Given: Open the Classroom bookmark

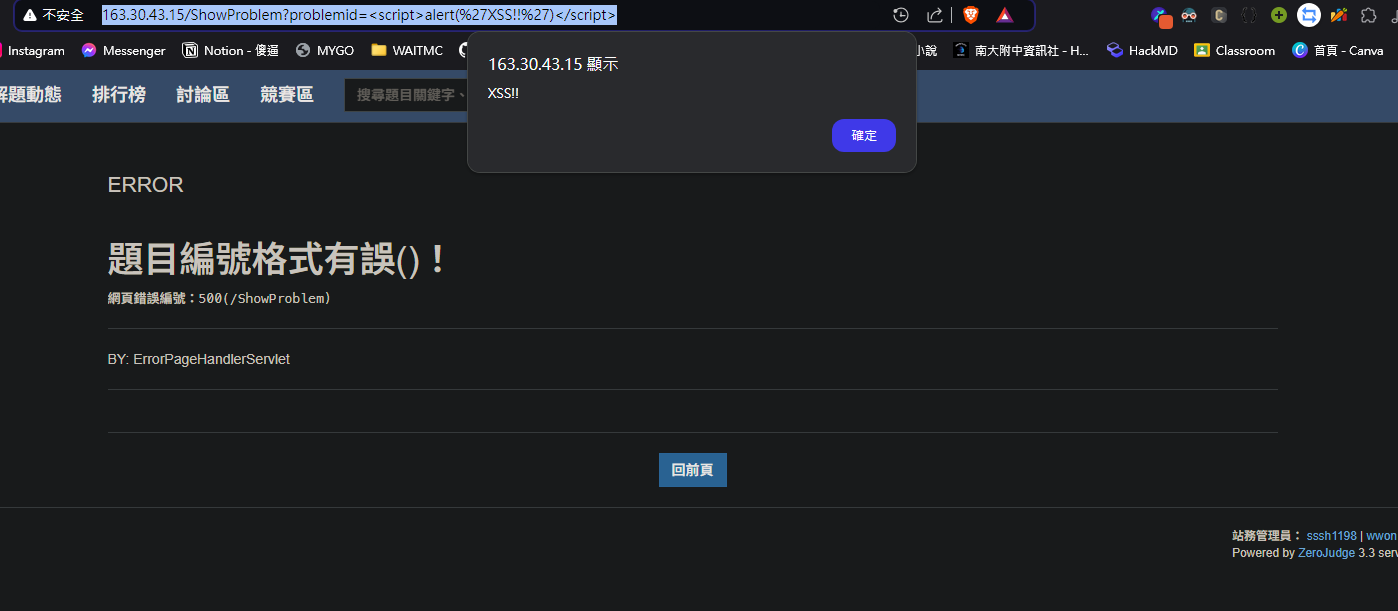Looking at the screenshot, I should pyautogui.click(x=1235, y=50).
